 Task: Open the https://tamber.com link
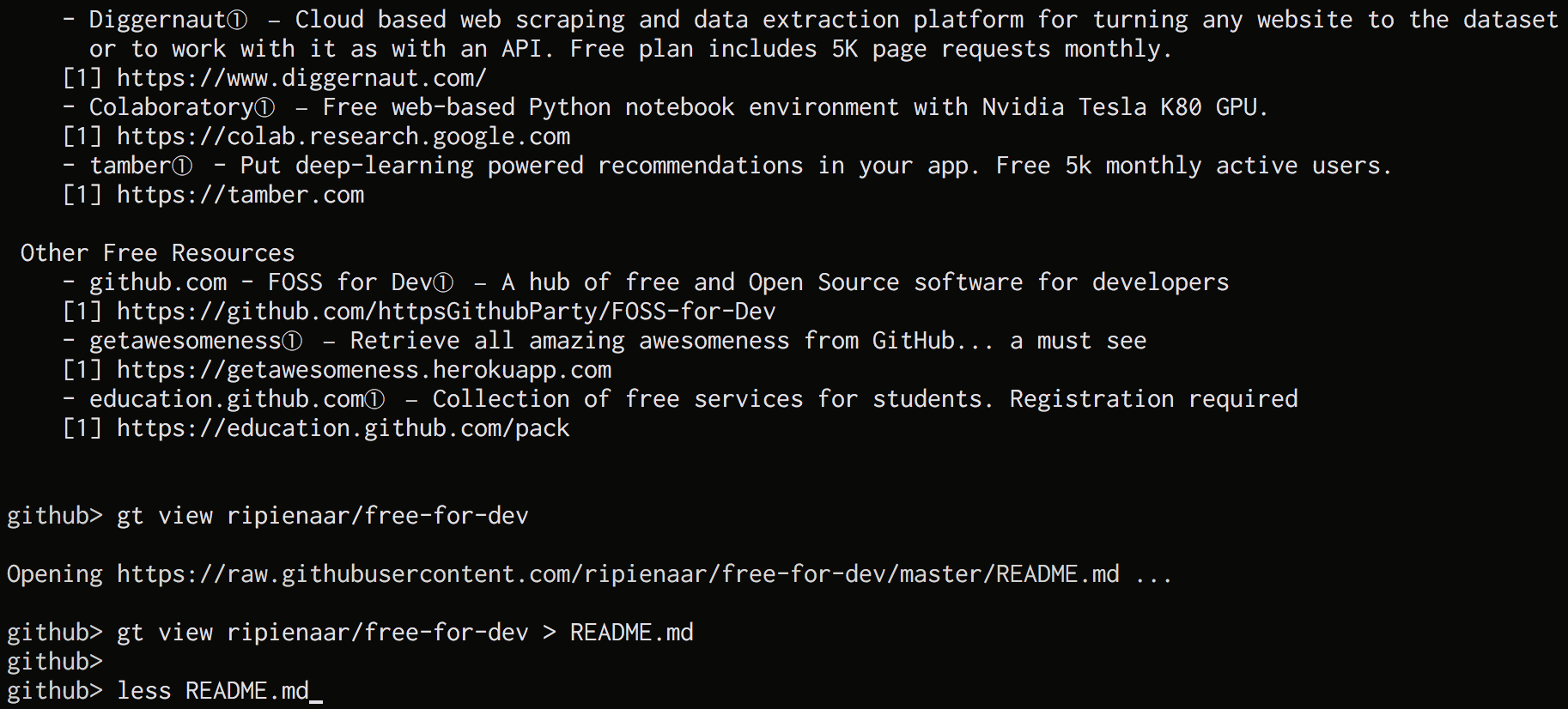(x=240, y=195)
